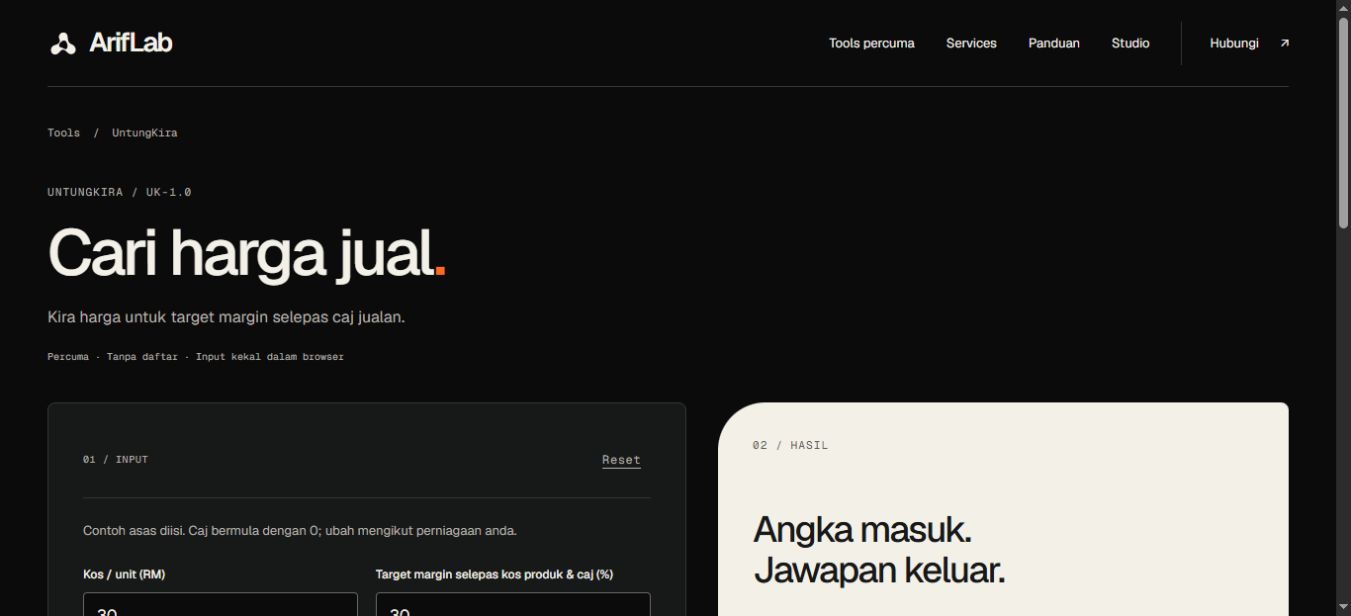This screenshot has width=1351, height=616.
Task: Open the Tools percuma menu item
Action: pos(871,43)
